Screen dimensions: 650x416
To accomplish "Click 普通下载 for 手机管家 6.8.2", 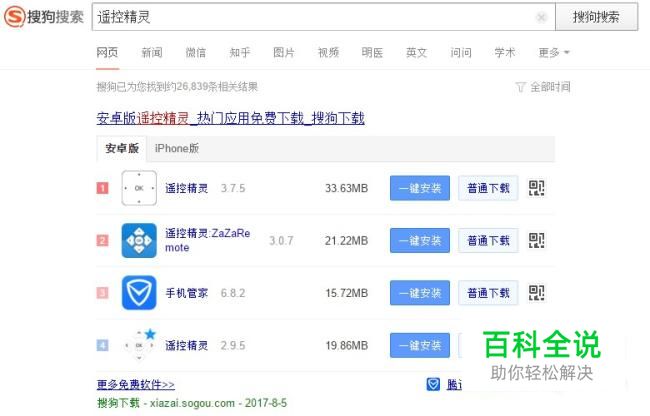I will [488, 293].
